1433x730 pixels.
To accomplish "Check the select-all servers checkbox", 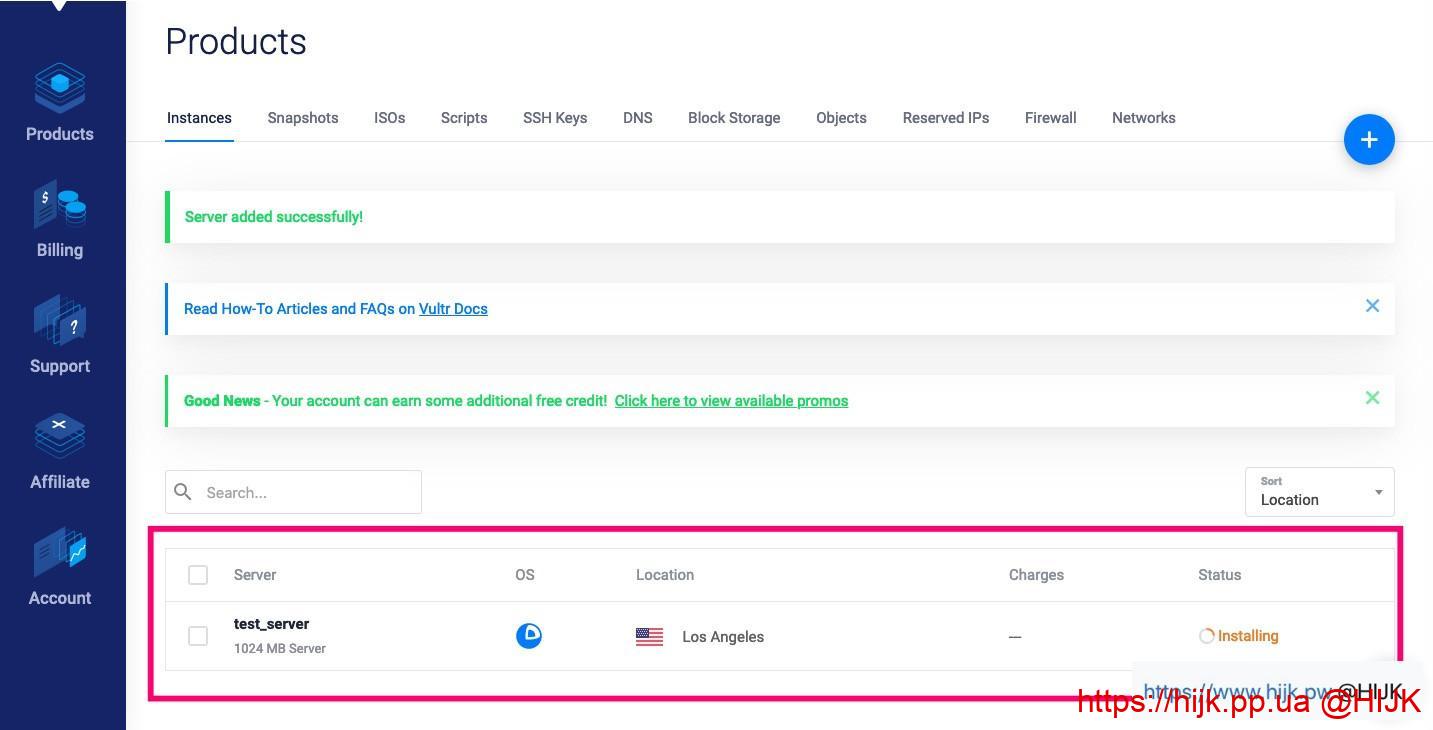I will tap(198, 575).
